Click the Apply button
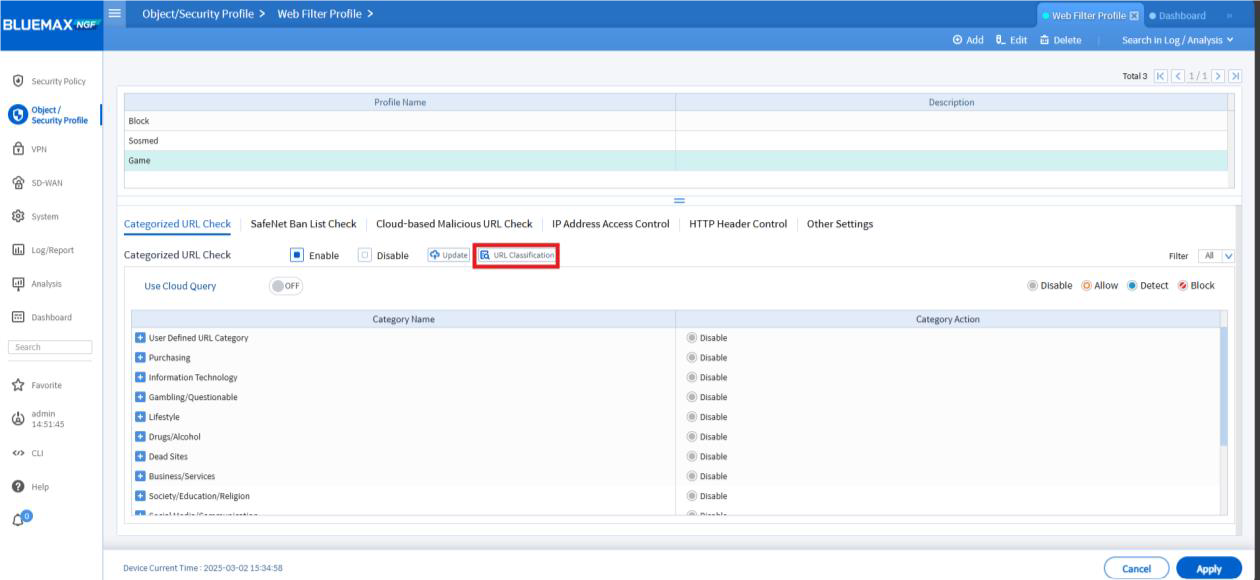The image size is (1260, 580). click(x=1209, y=568)
